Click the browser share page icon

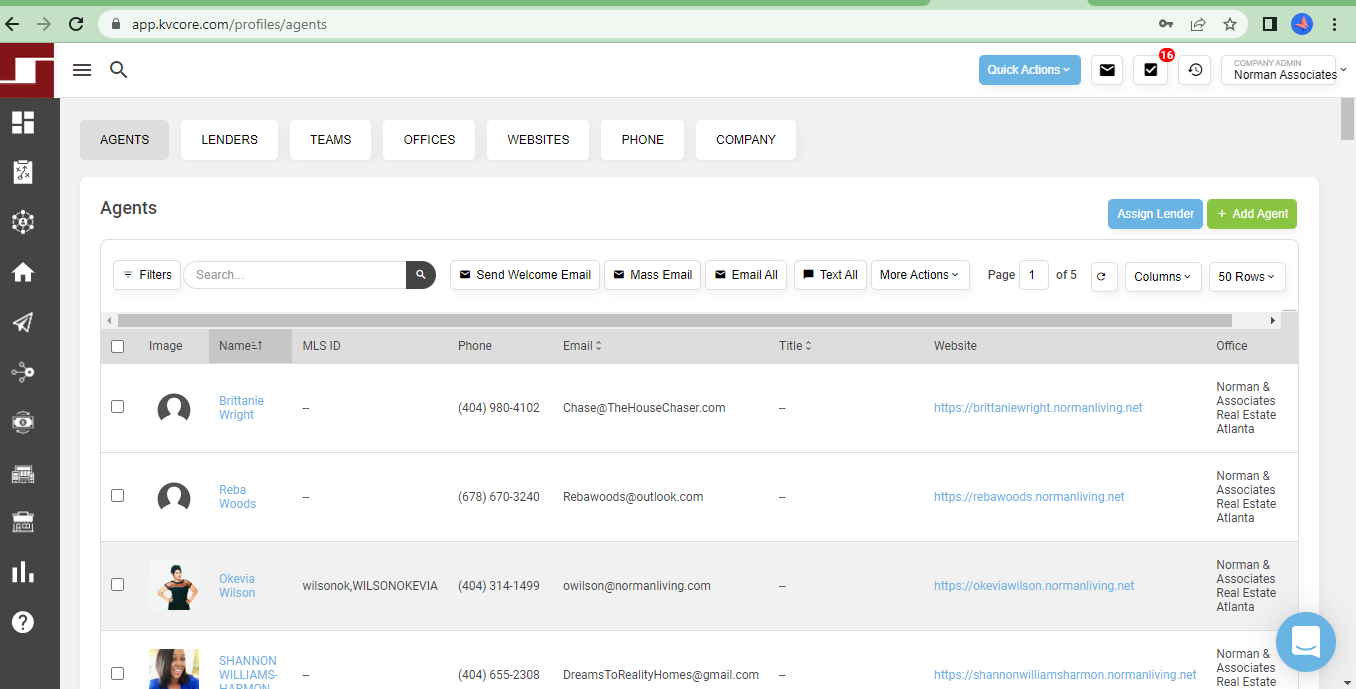click(x=1198, y=24)
